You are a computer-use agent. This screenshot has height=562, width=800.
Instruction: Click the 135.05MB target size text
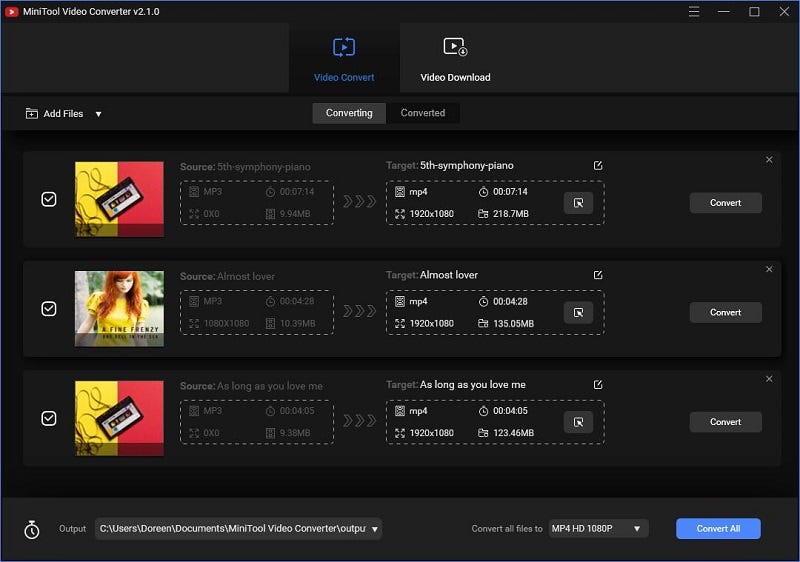(513, 323)
